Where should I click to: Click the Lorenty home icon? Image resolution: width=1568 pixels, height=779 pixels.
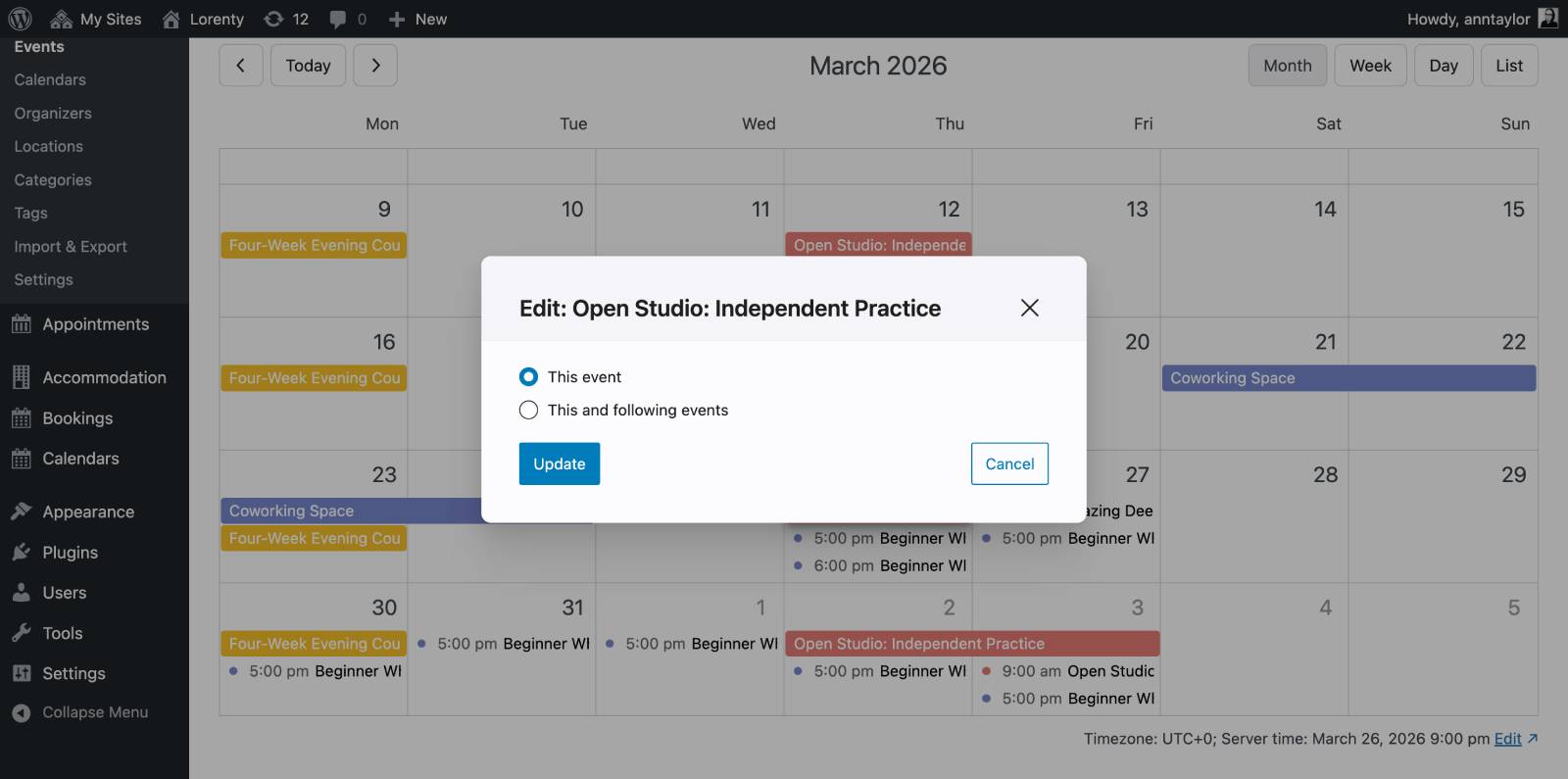click(171, 19)
